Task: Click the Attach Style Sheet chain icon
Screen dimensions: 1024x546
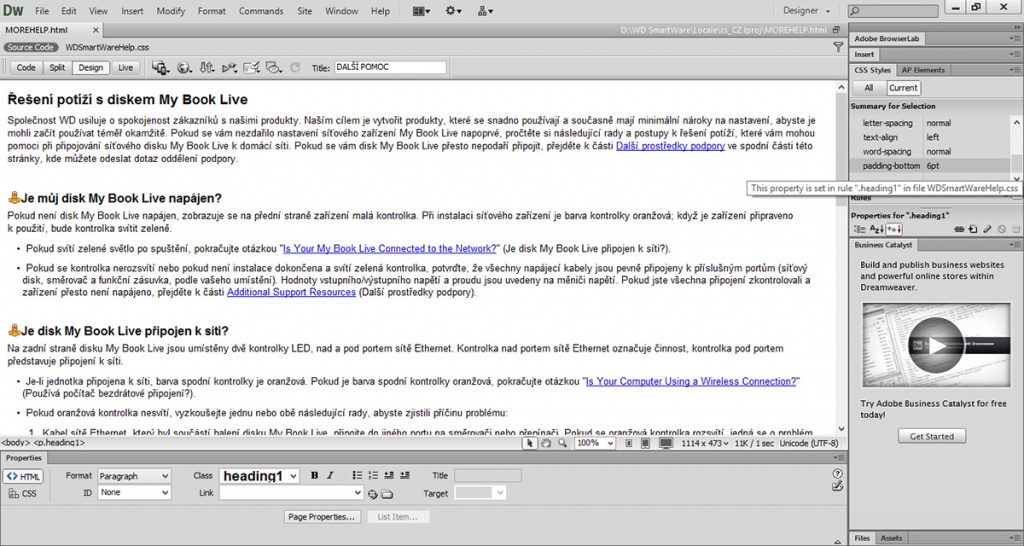Action: pos(959,229)
